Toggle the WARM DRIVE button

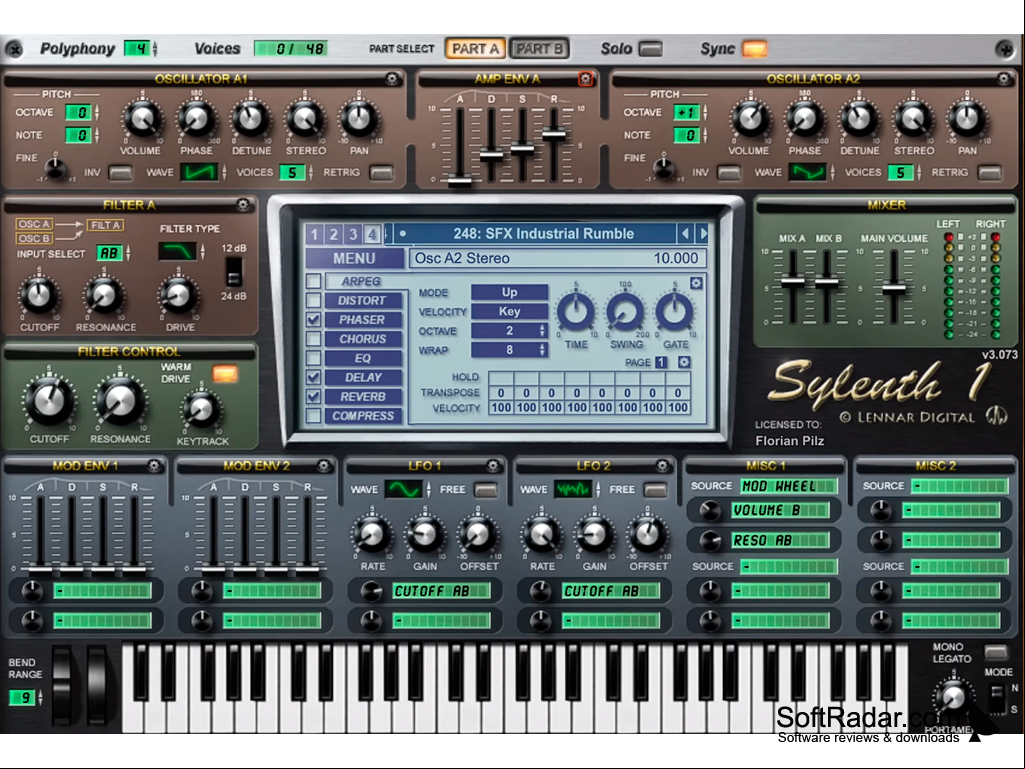224,374
